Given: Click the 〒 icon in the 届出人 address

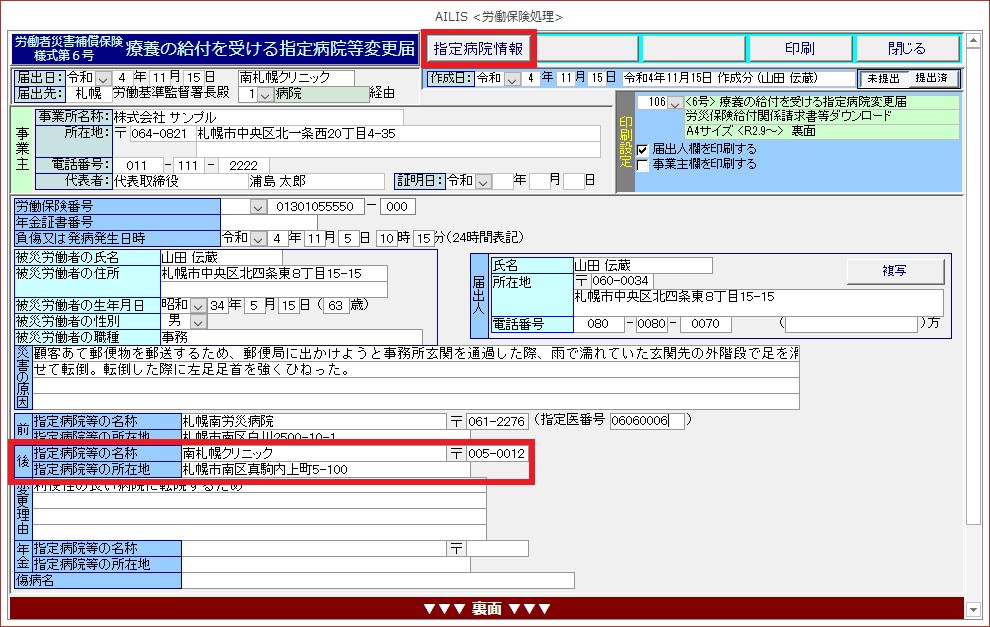Looking at the screenshot, I should [581, 281].
